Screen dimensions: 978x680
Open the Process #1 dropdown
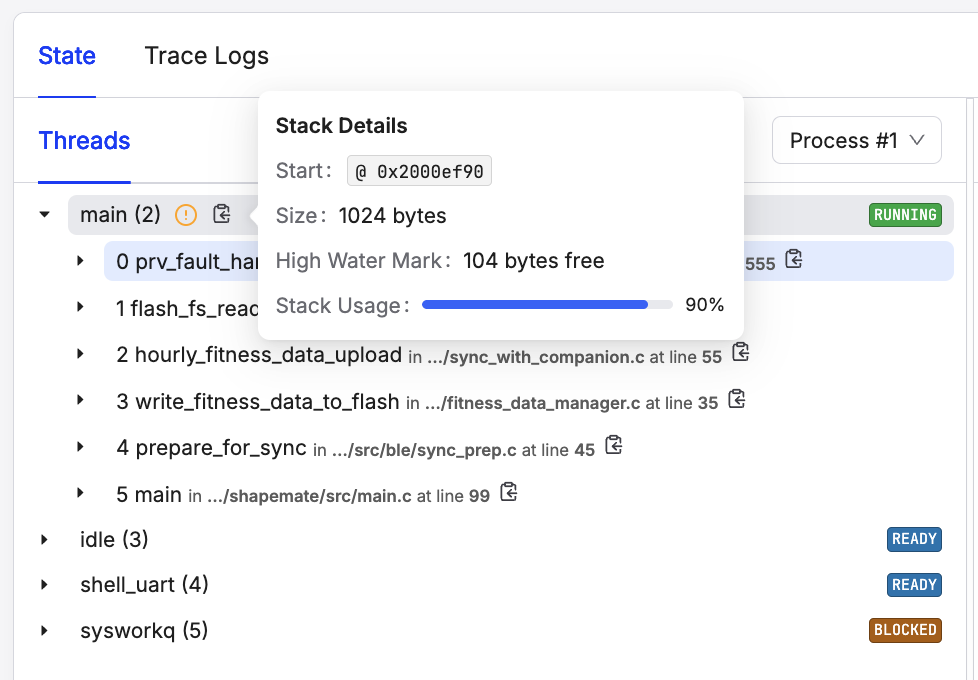tap(856, 141)
